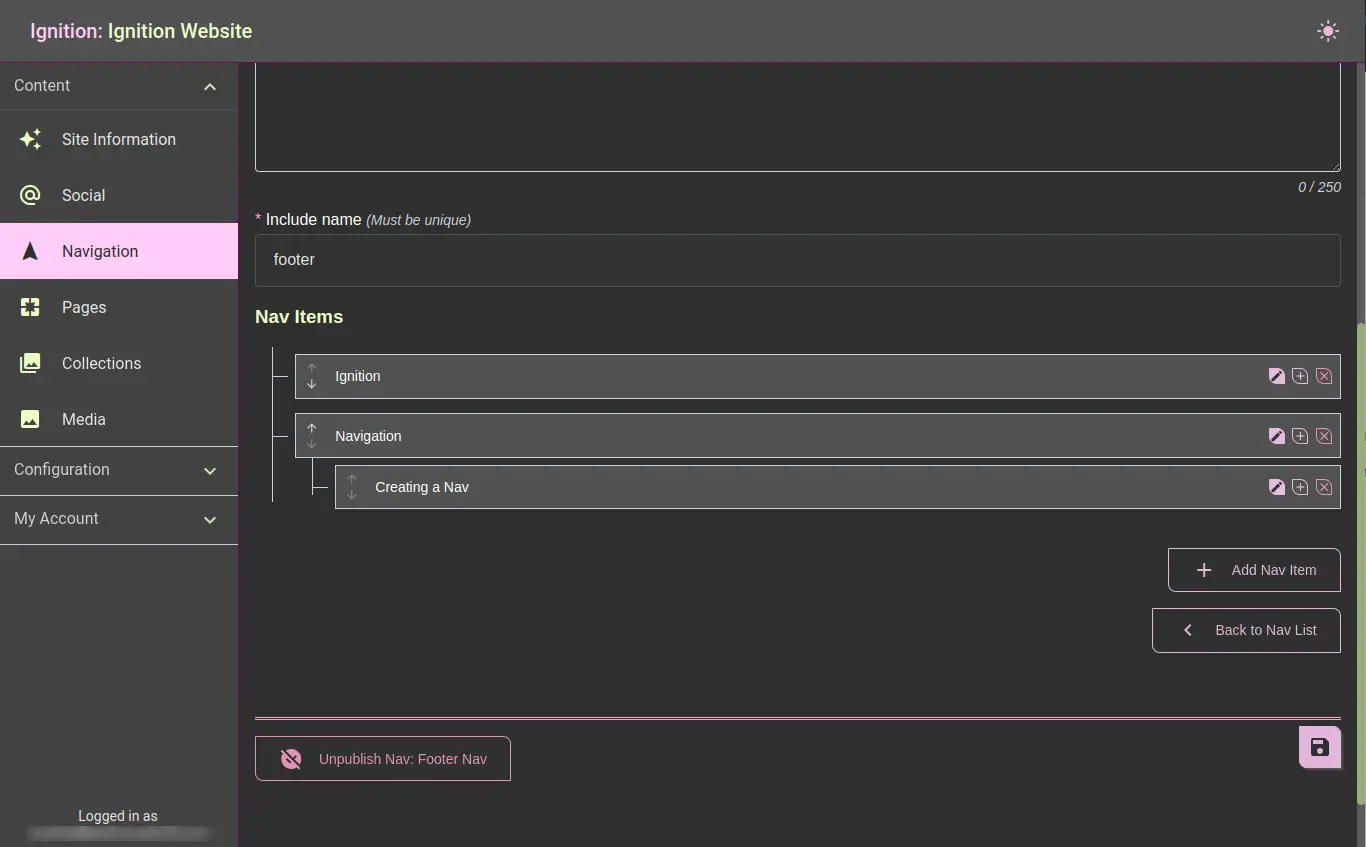Viewport: 1366px width, 847px height.
Task: Select the Ignition nav item row label
Action: coord(358,376)
